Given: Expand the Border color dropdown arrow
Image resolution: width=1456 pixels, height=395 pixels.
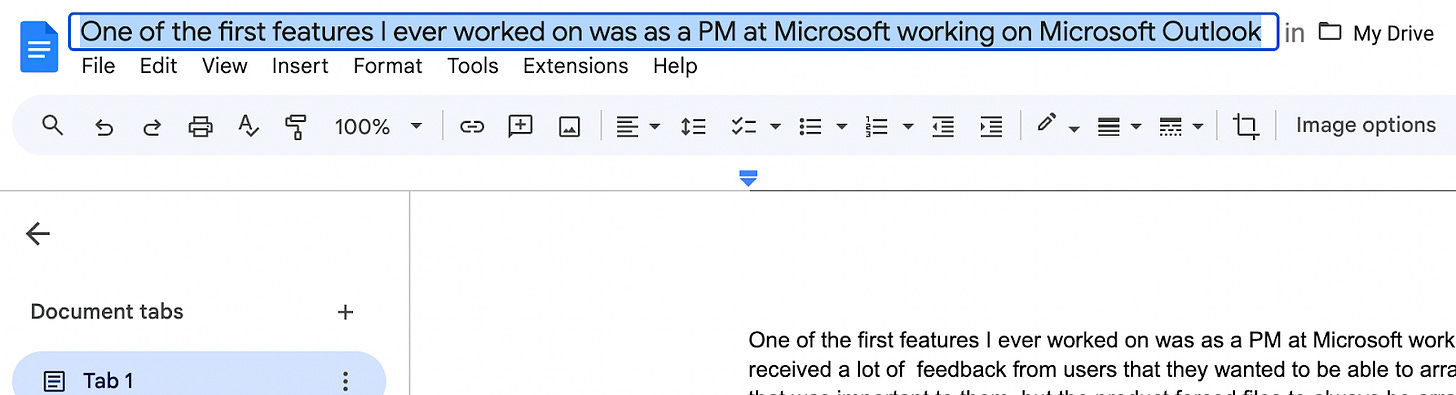Looking at the screenshot, I should (x=1074, y=129).
